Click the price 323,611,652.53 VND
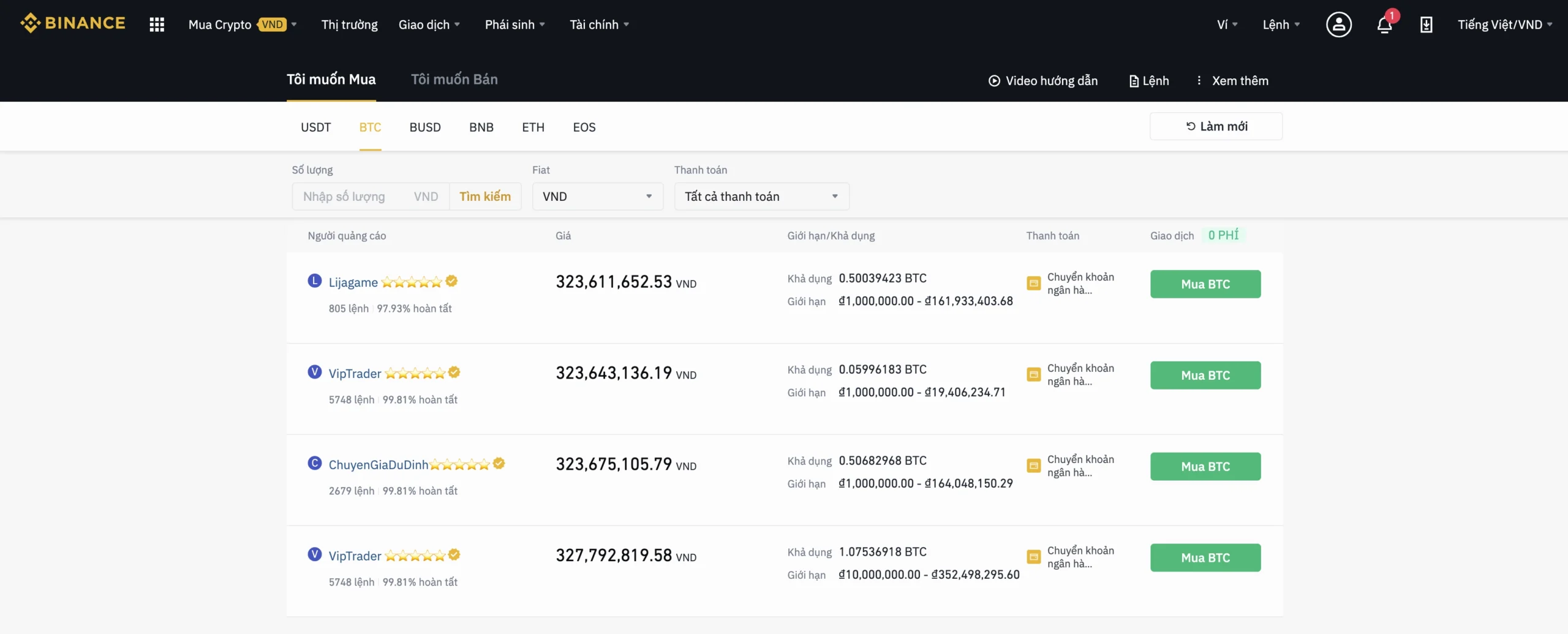1568x634 pixels. [626, 282]
